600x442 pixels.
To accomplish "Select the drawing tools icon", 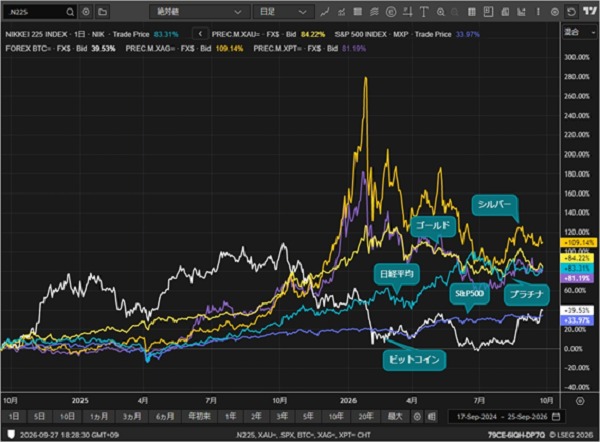I will pos(408,12).
